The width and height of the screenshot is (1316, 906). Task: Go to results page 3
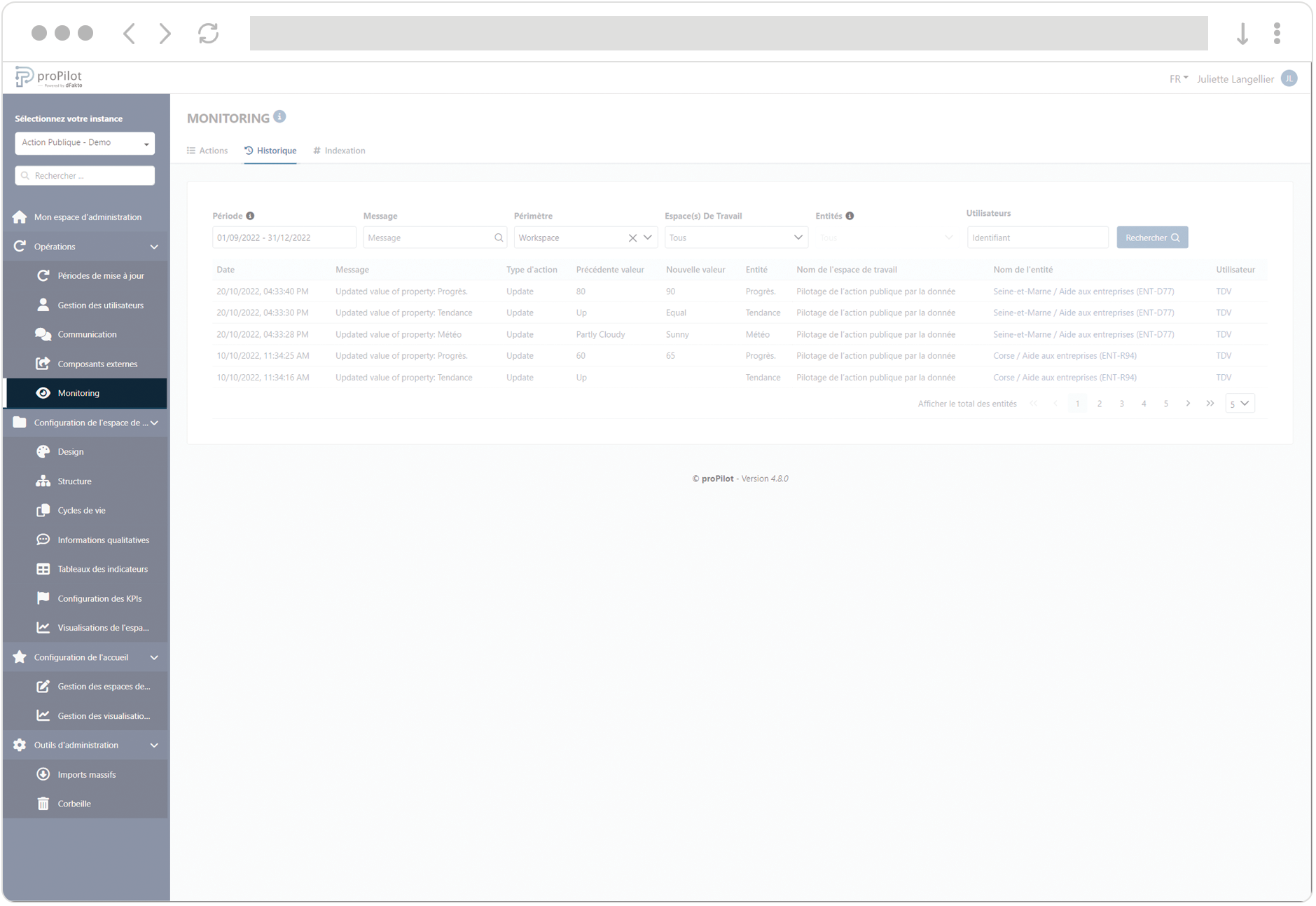1121,403
